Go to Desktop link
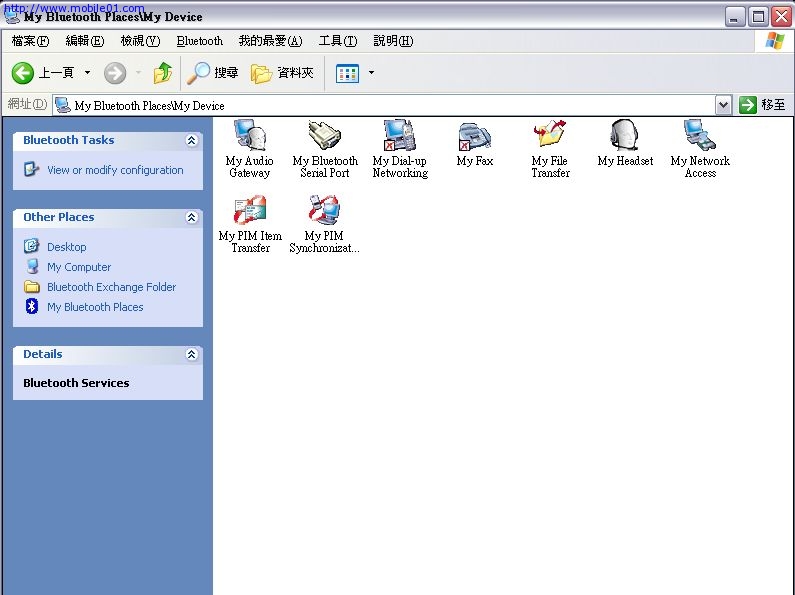This screenshot has height=595, width=795. point(66,247)
